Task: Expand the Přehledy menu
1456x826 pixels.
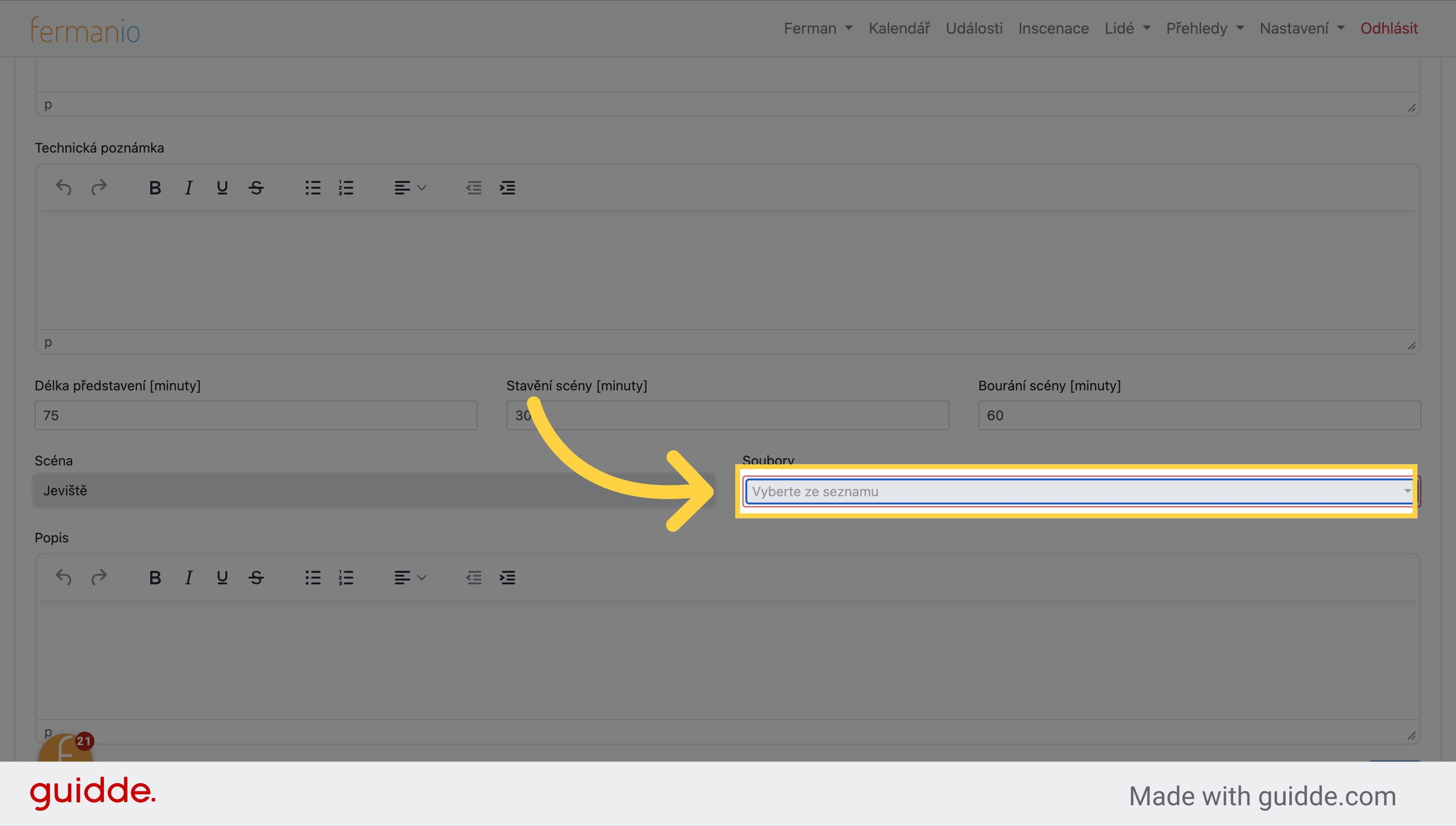Action: [1205, 28]
